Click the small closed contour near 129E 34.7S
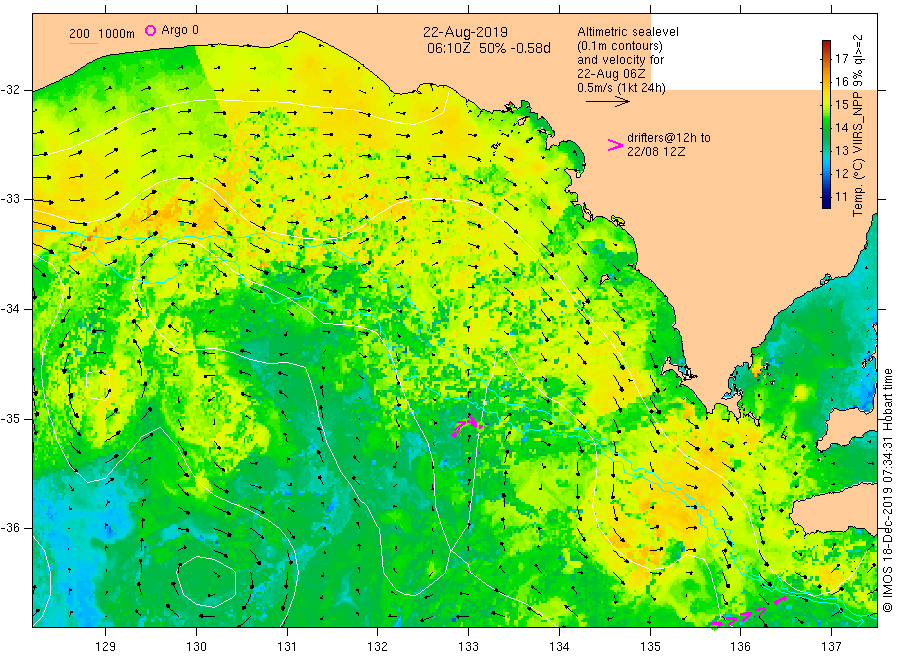 click(x=98, y=385)
